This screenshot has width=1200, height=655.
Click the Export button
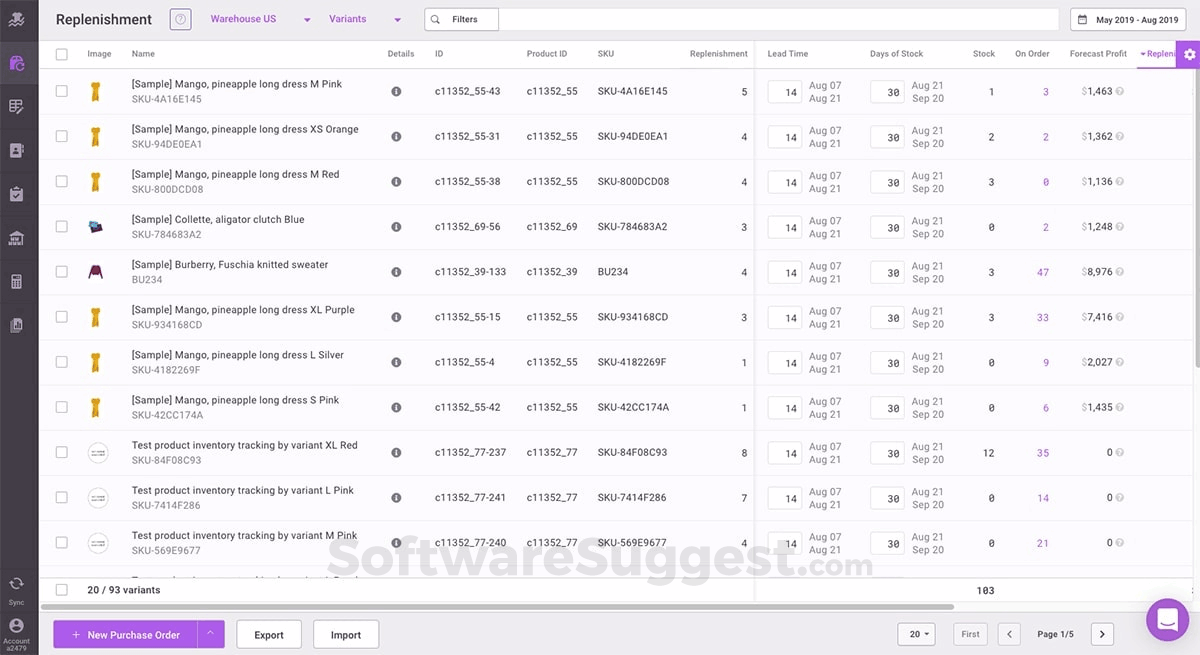point(268,633)
